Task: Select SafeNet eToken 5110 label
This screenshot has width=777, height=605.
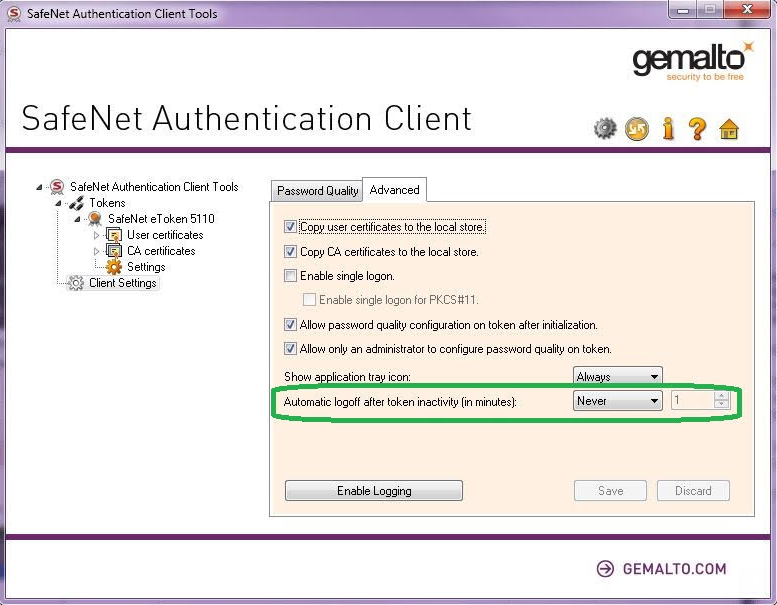Action: pyautogui.click(x=161, y=219)
